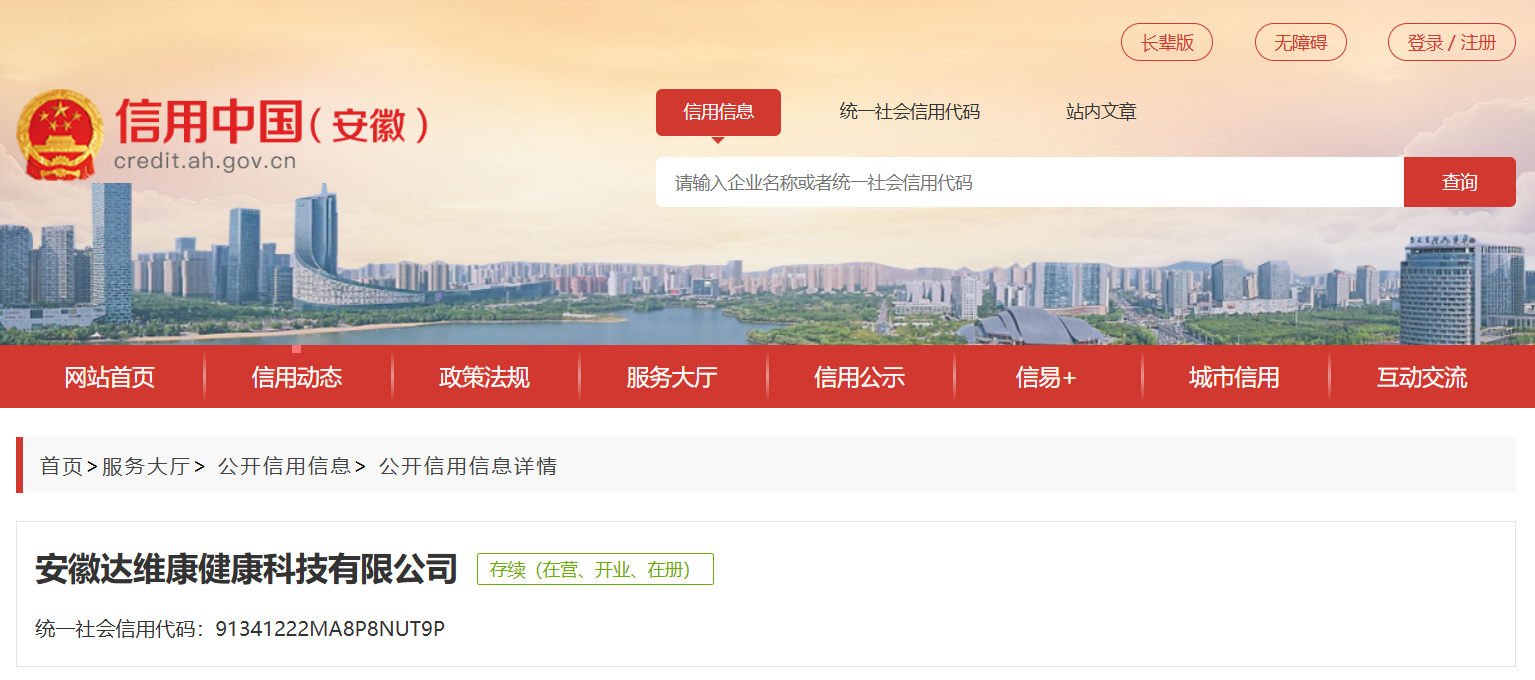Viewport: 1535px width, 680px height.
Task: Enable 无障碍 accessibility mode
Action: [1300, 43]
